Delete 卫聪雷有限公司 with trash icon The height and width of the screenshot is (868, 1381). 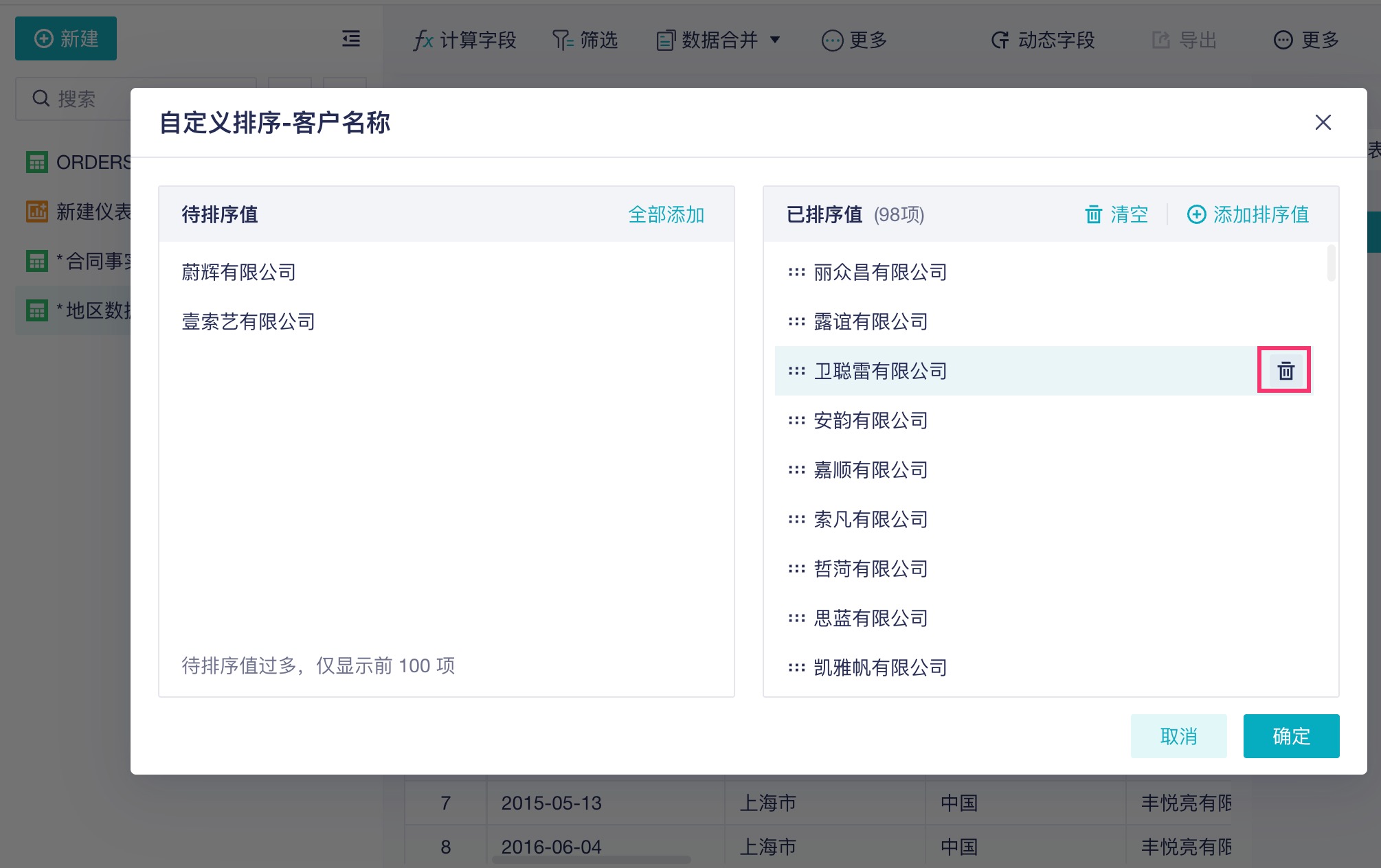pyautogui.click(x=1285, y=371)
